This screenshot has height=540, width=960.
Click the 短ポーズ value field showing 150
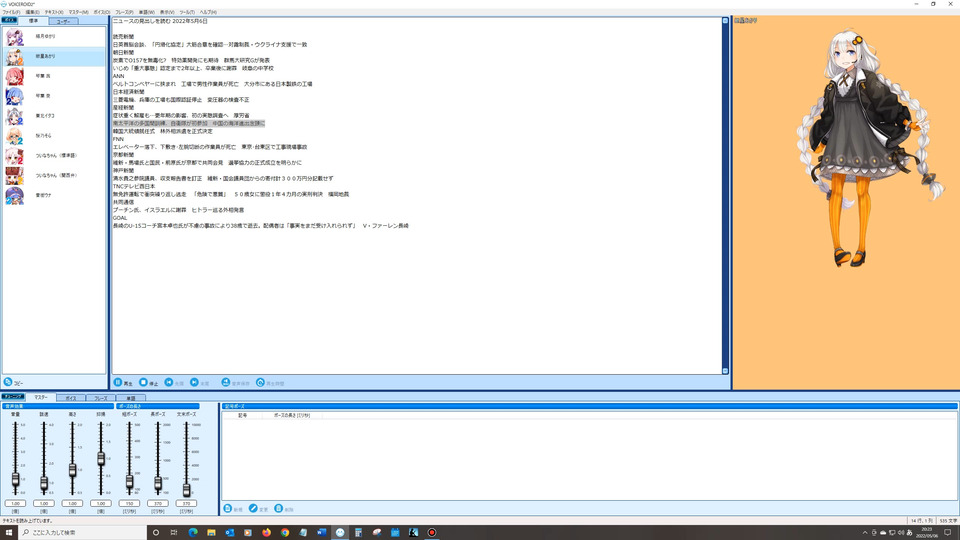click(x=129, y=503)
